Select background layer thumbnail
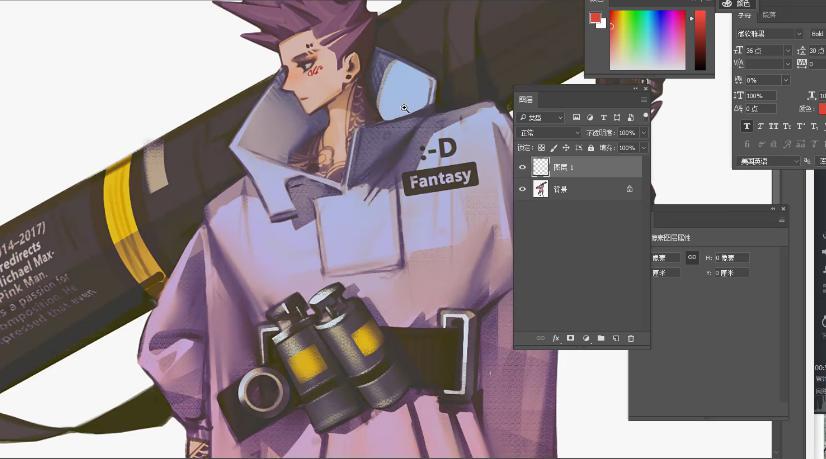The image size is (826, 459). point(540,189)
